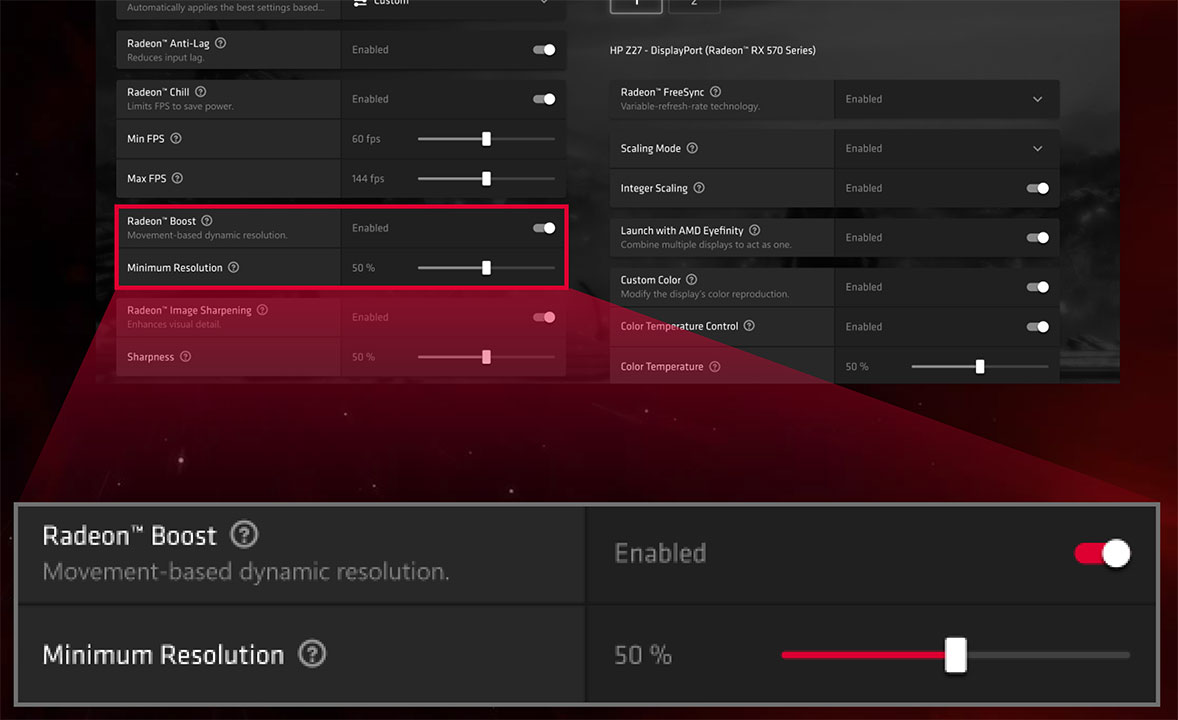
Task: Click the "144 fps" value
Action: click(368, 179)
